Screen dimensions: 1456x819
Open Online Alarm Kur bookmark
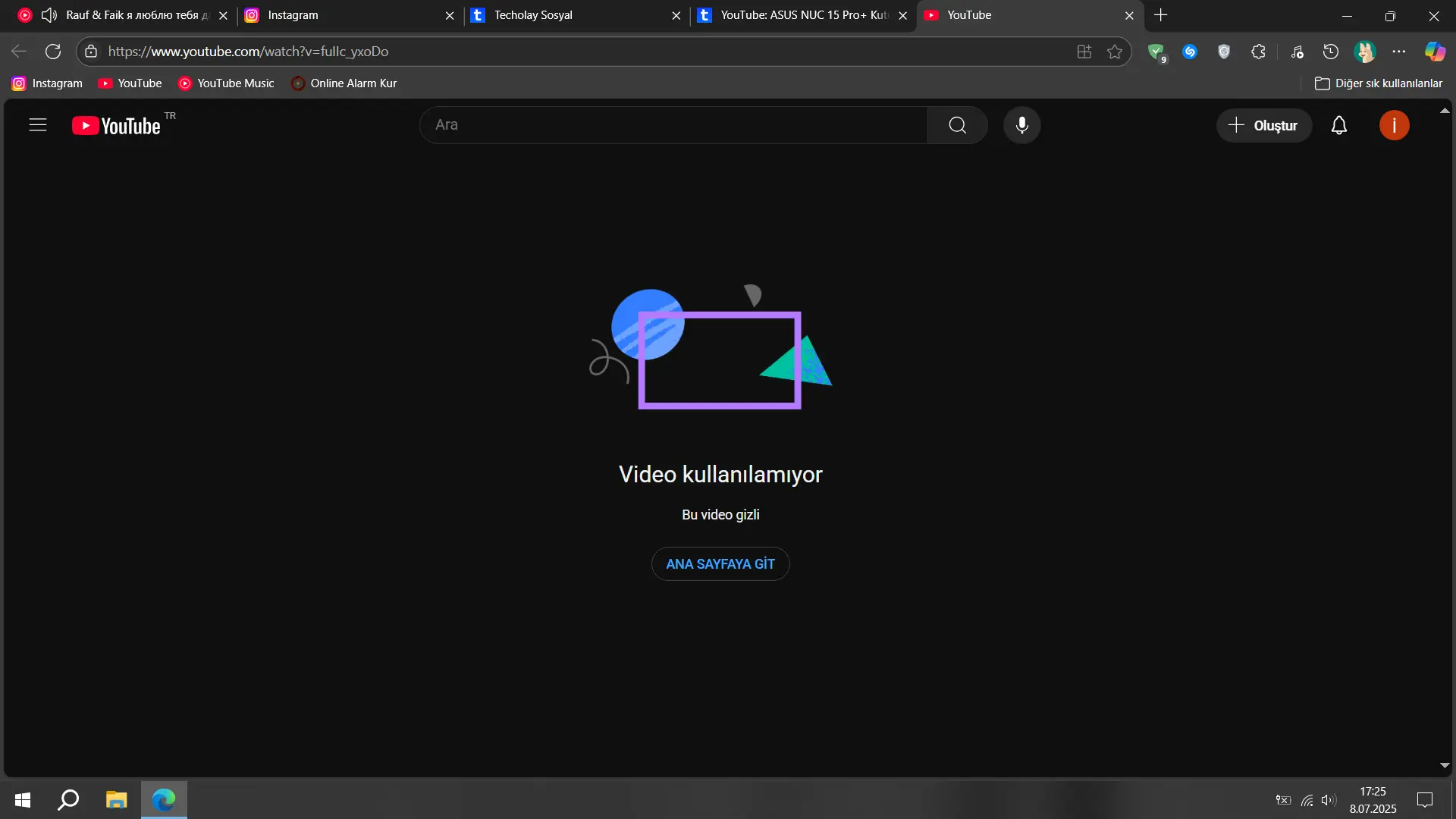[x=344, y=83]
